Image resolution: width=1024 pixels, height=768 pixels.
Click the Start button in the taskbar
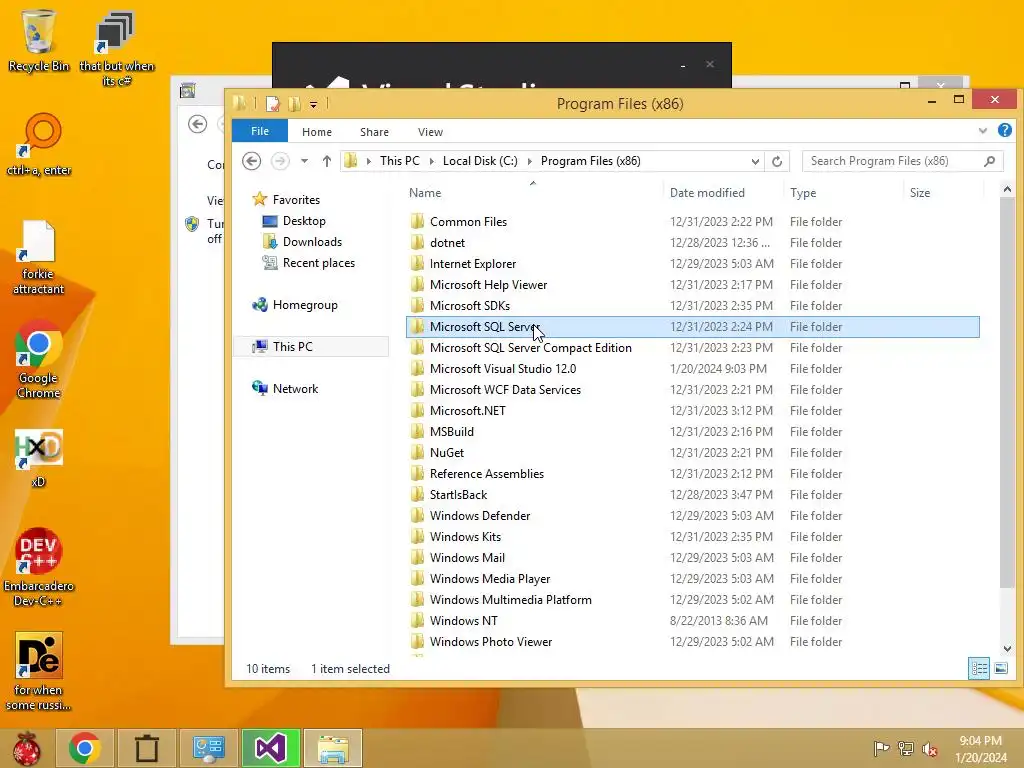tap(26, 748)
